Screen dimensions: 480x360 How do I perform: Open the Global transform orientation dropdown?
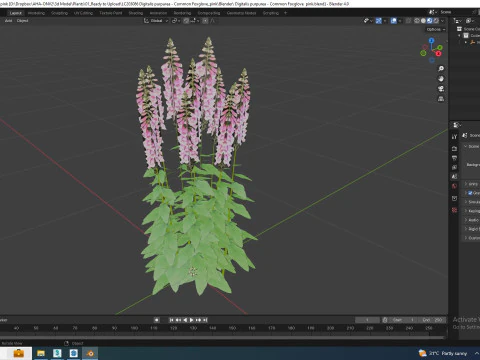(156, 21)
